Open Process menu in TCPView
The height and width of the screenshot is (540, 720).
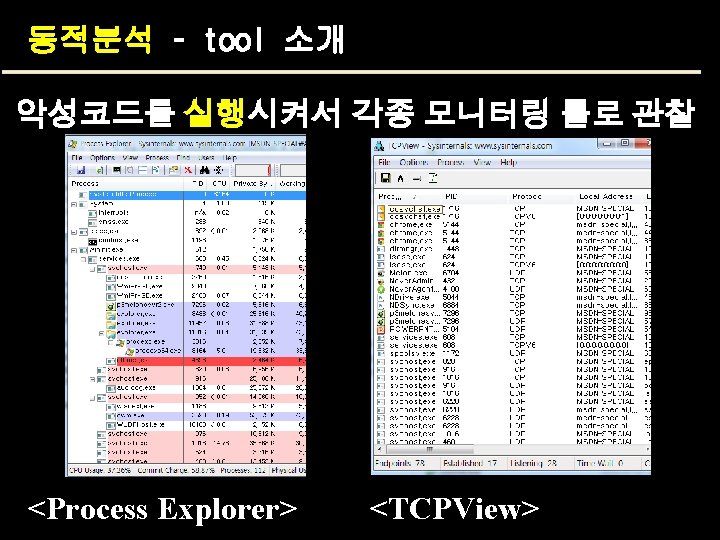coord(450,163)
